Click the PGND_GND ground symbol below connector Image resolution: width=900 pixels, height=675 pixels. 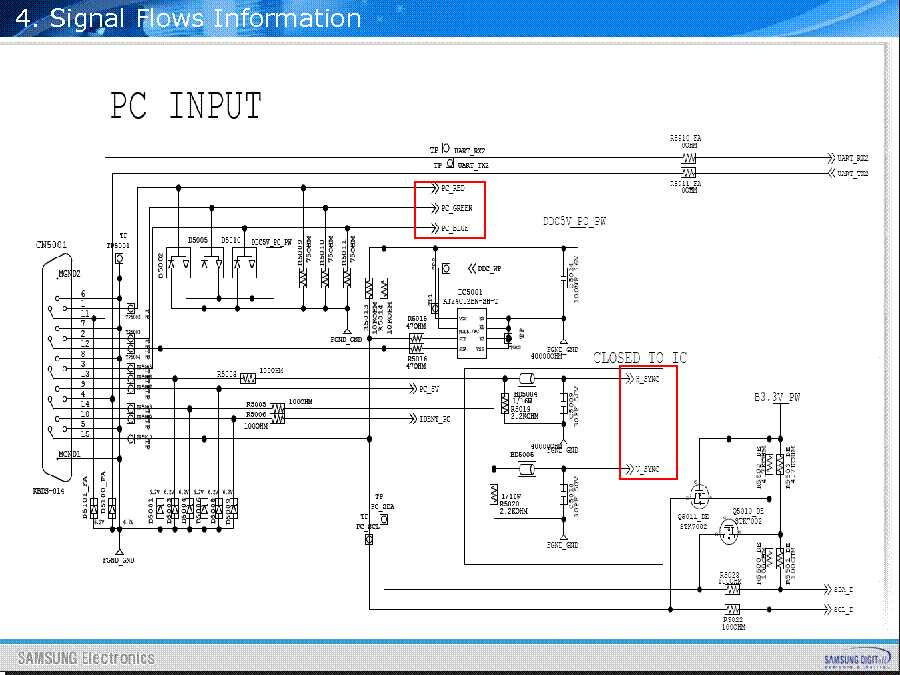click(119, 552)
